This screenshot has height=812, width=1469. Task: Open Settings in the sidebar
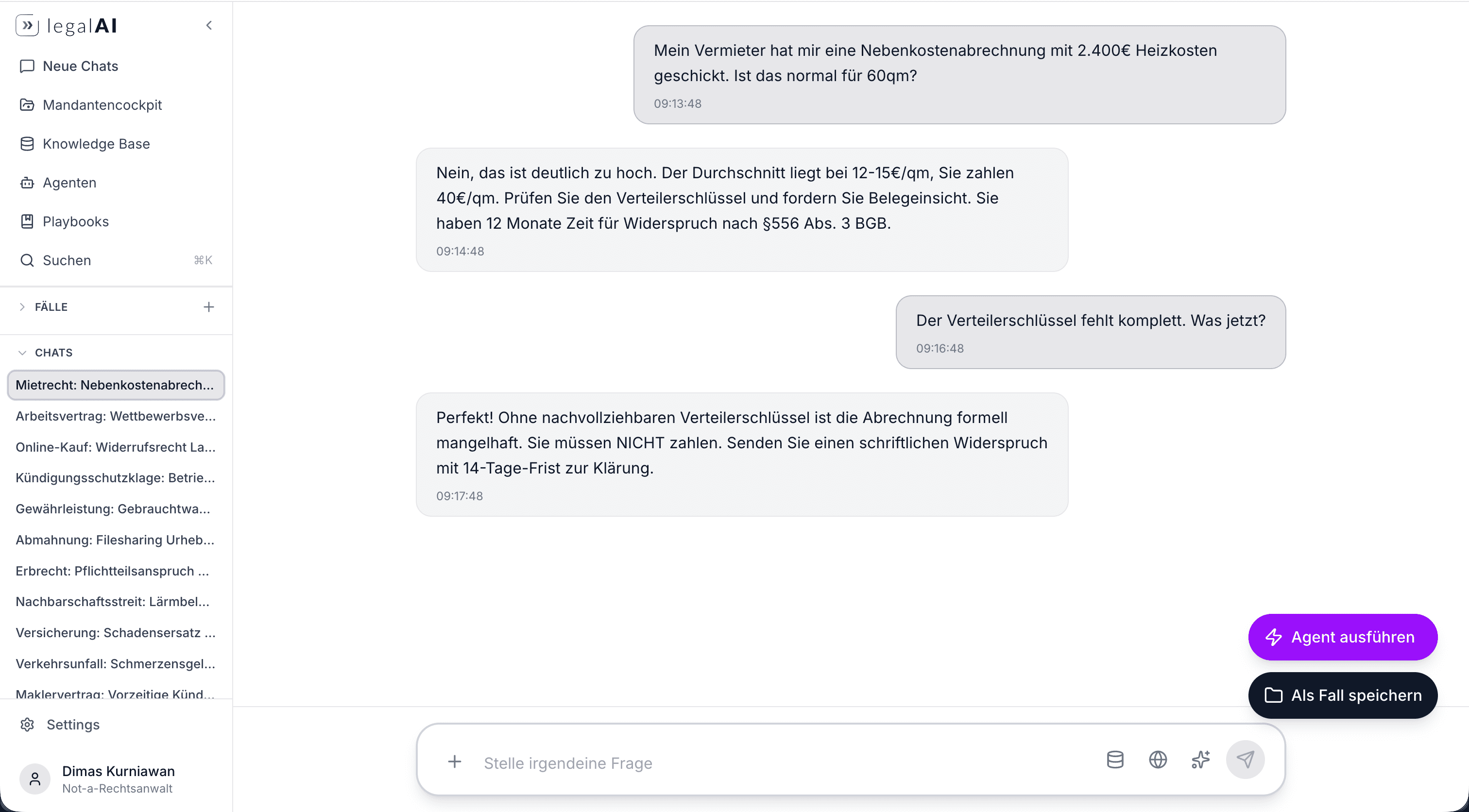coord(73,724)
